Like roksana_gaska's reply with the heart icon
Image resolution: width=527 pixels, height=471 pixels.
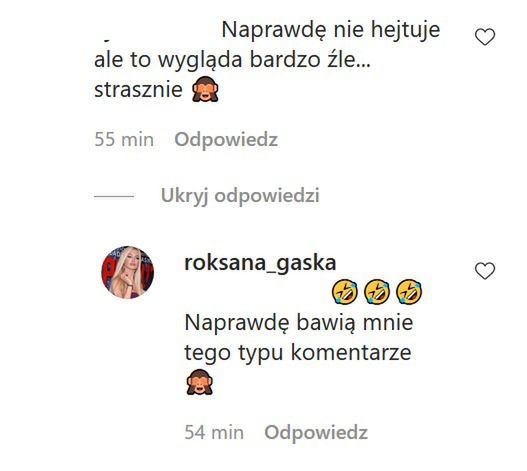pyautogui.click(x=485, y=271)
